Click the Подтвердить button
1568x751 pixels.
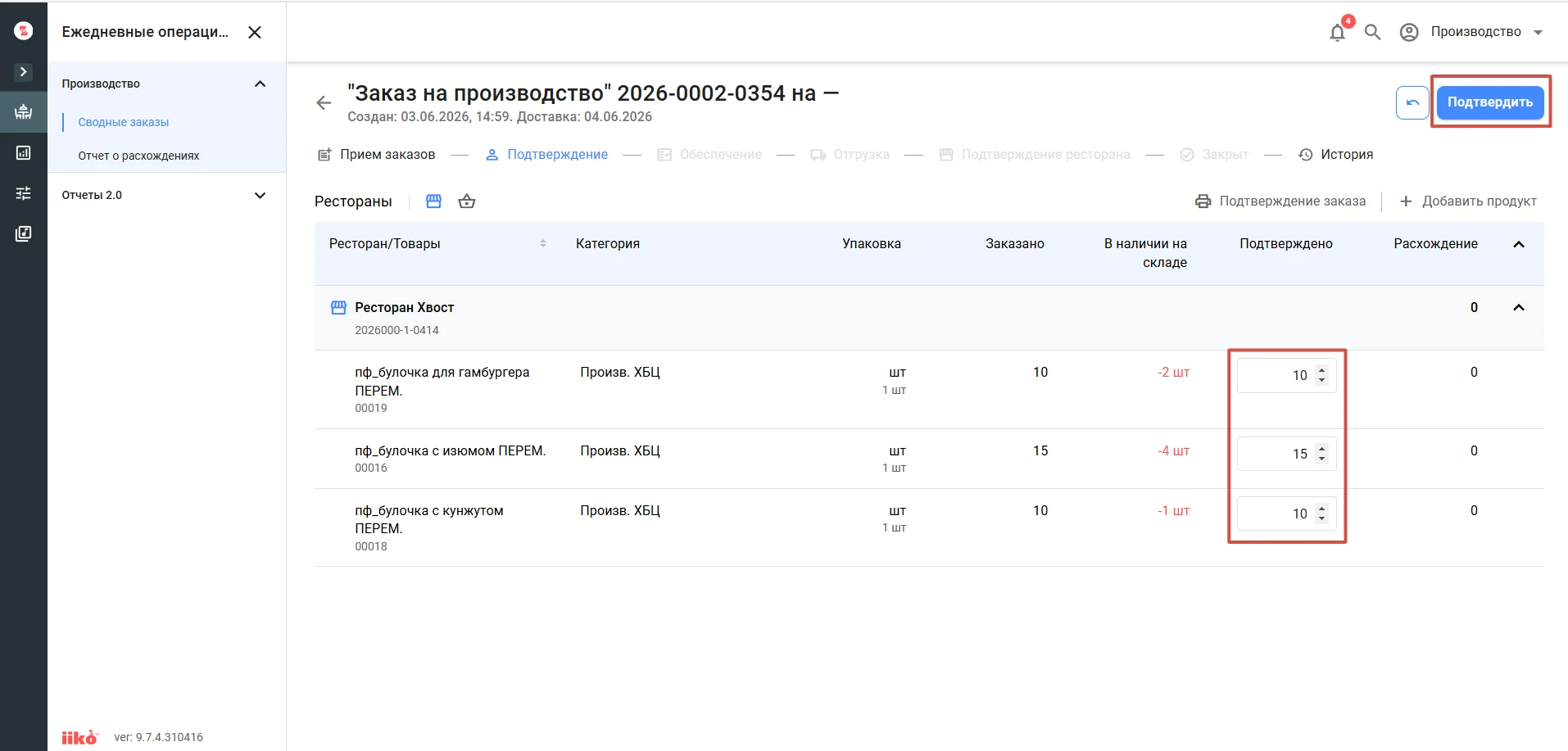[1489, 102]
